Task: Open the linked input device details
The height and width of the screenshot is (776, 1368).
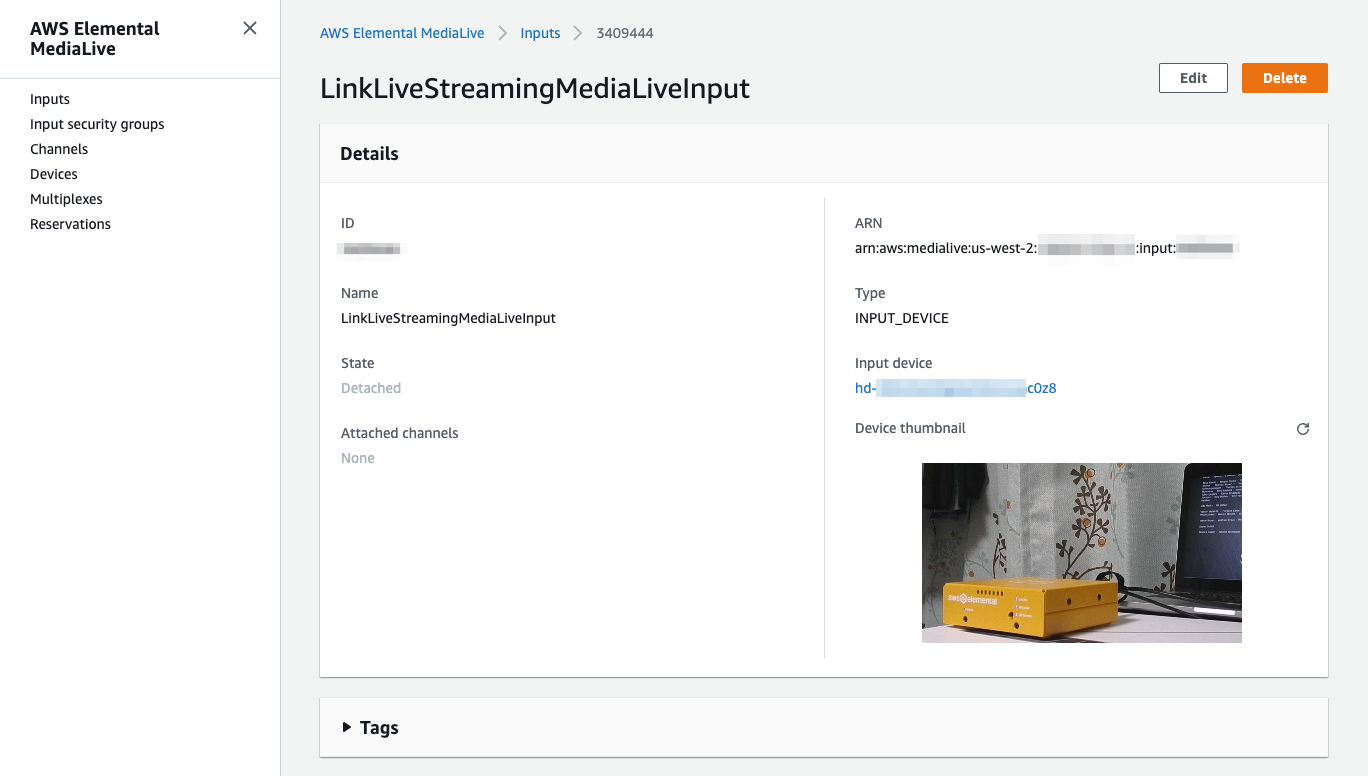Action: [x=955, y=387]
